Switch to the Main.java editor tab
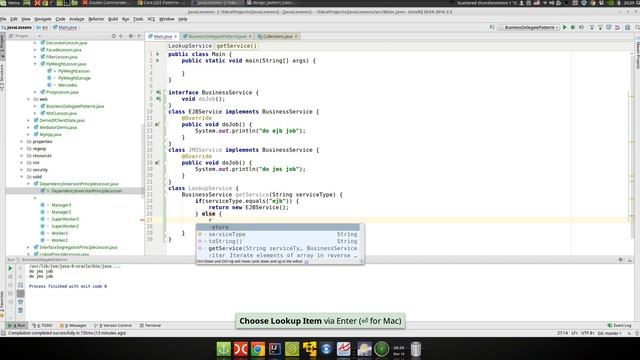Viewport: 640px width, 360px height. tap(162, 36)
